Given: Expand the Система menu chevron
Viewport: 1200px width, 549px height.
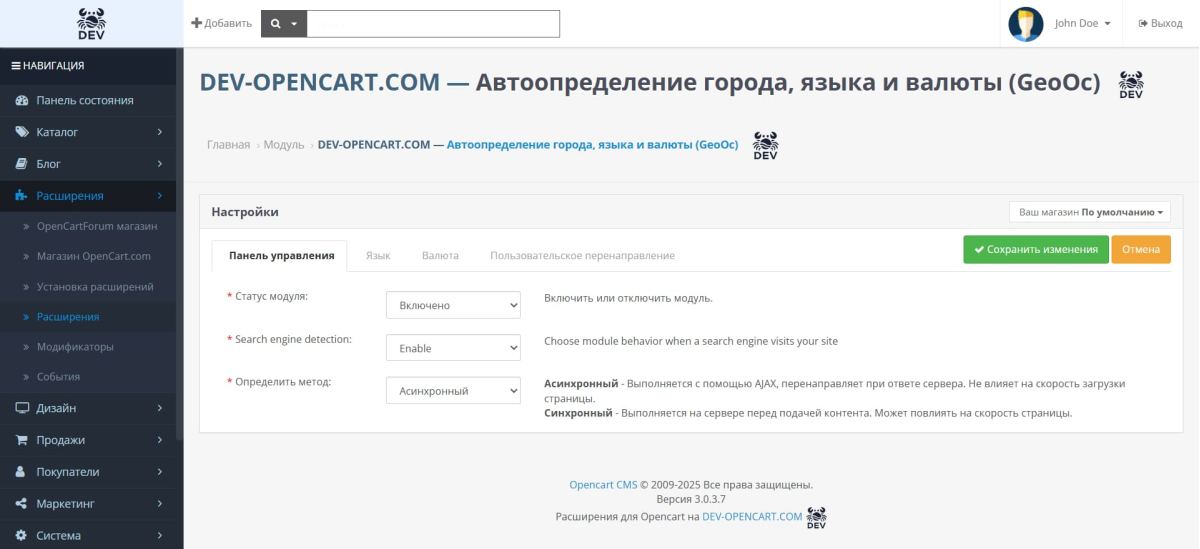Looking at the screenshot, I should [x=160, y=536].
